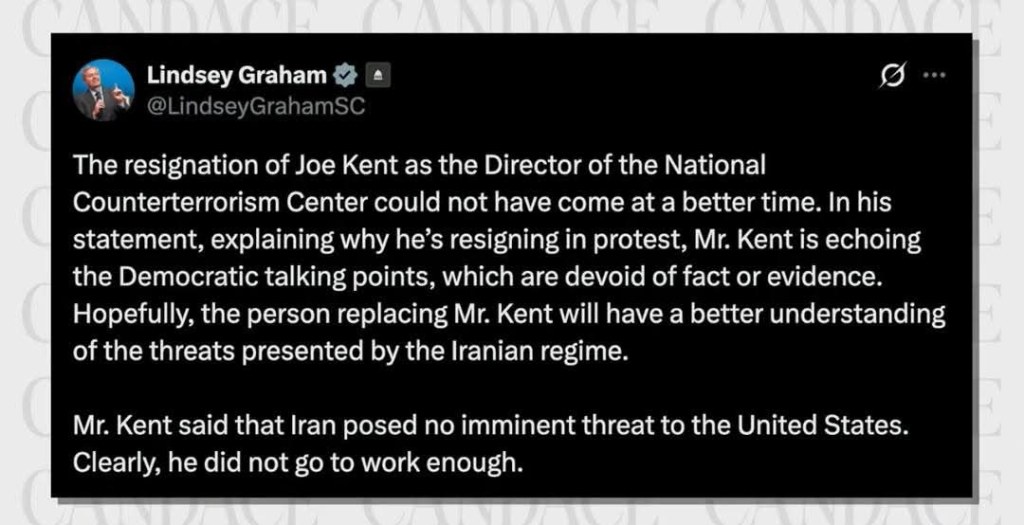Click the small government affiliation badge icon
The image size is (1024, 525).
377,75
